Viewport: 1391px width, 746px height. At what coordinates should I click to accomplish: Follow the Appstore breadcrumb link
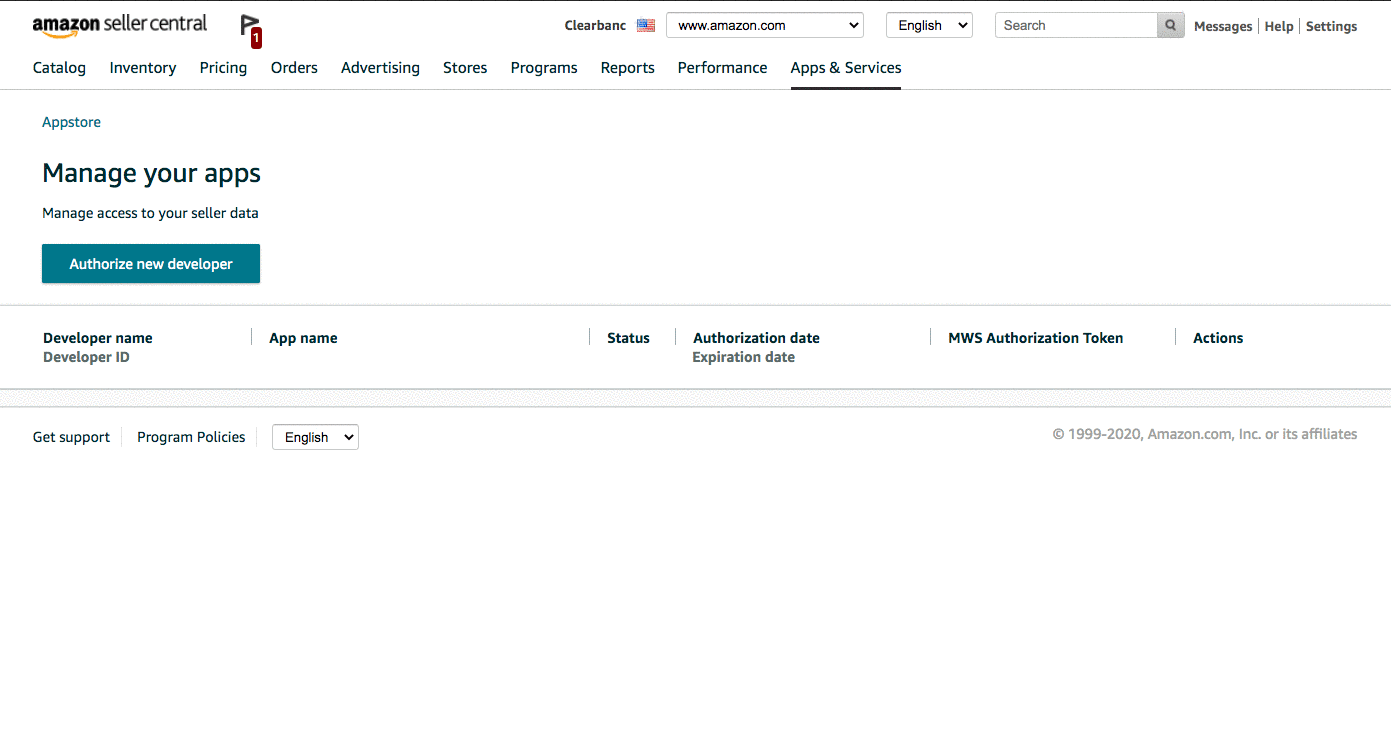click(71, 122)
